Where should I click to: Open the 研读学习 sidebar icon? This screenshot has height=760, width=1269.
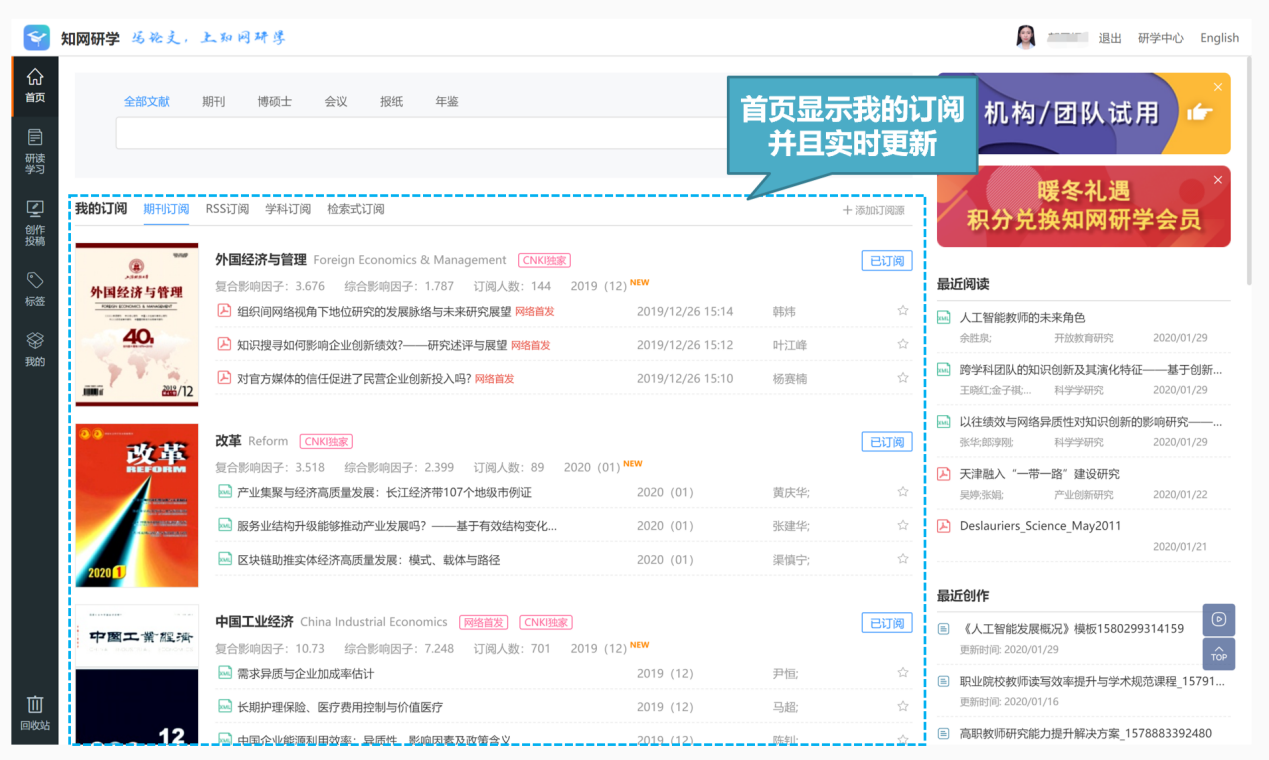click(x=35, y=150)
